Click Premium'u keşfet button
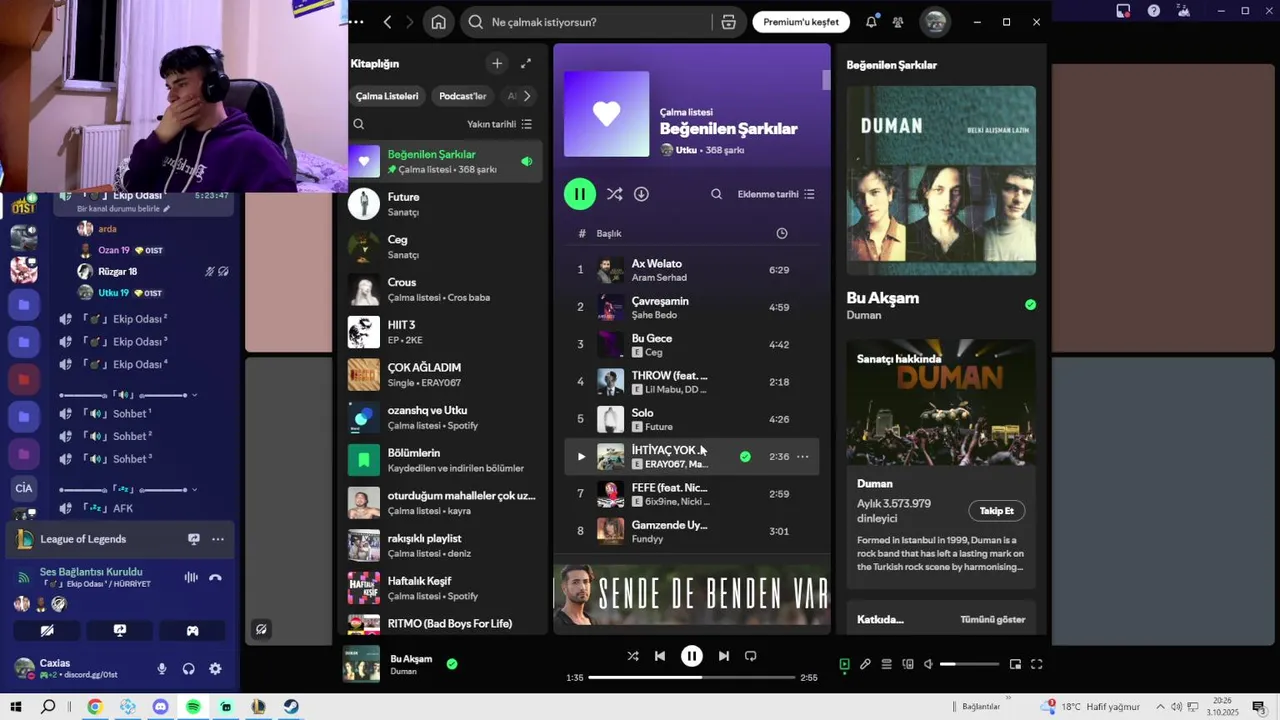Viewport: 1280px width, 720px height. tap(801, 22)
